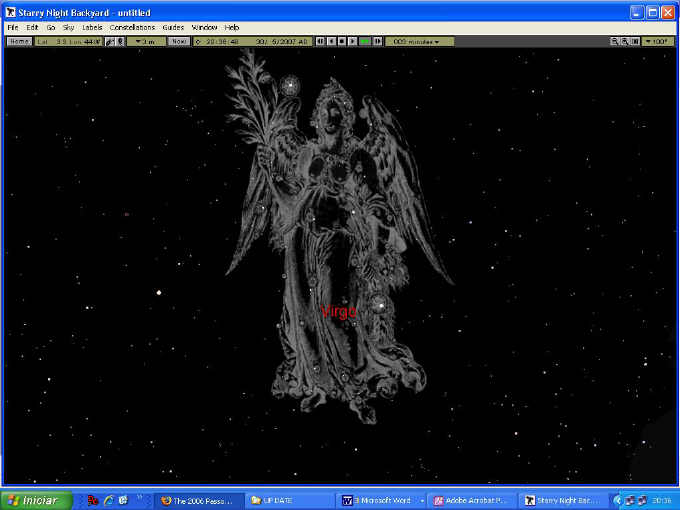Click the zoom in magnifier icon
The height and width of the screenshot is (510, 680).
625,42
